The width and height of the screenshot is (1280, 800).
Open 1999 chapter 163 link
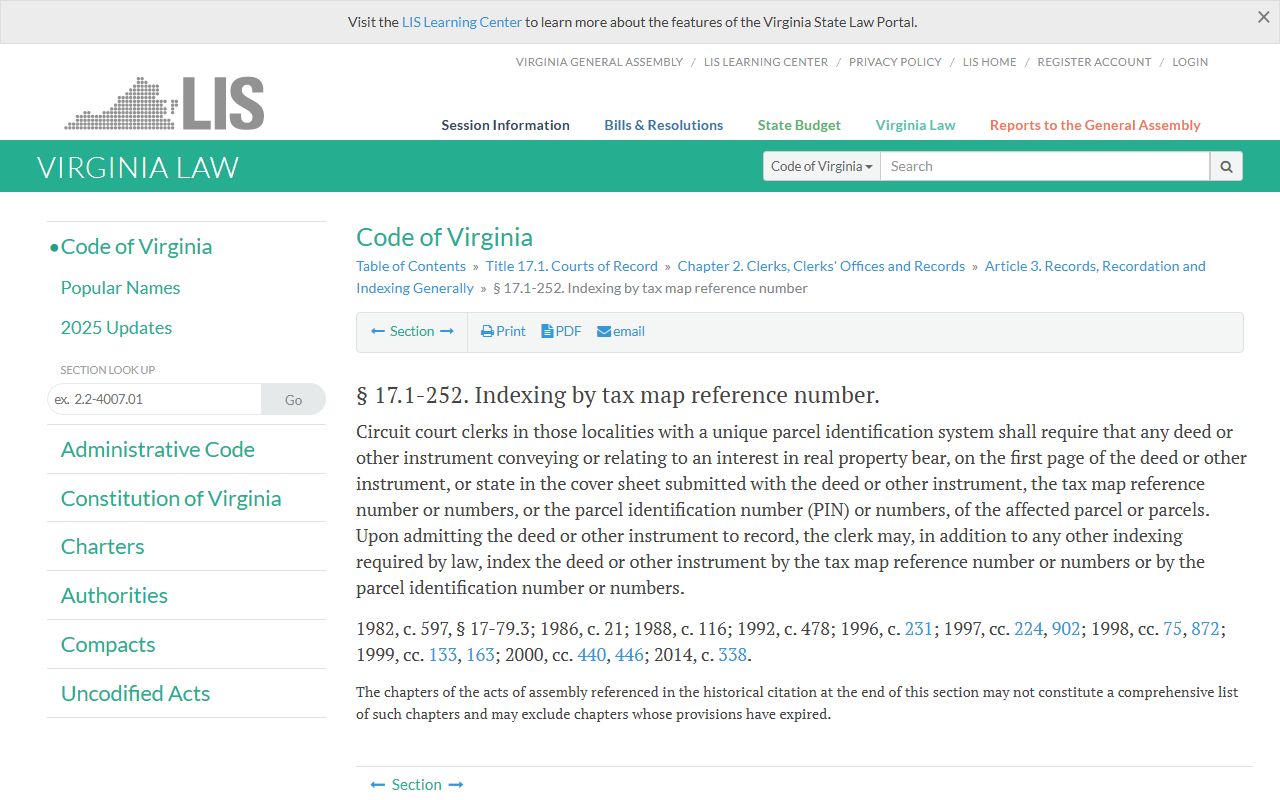coord(480,655)
